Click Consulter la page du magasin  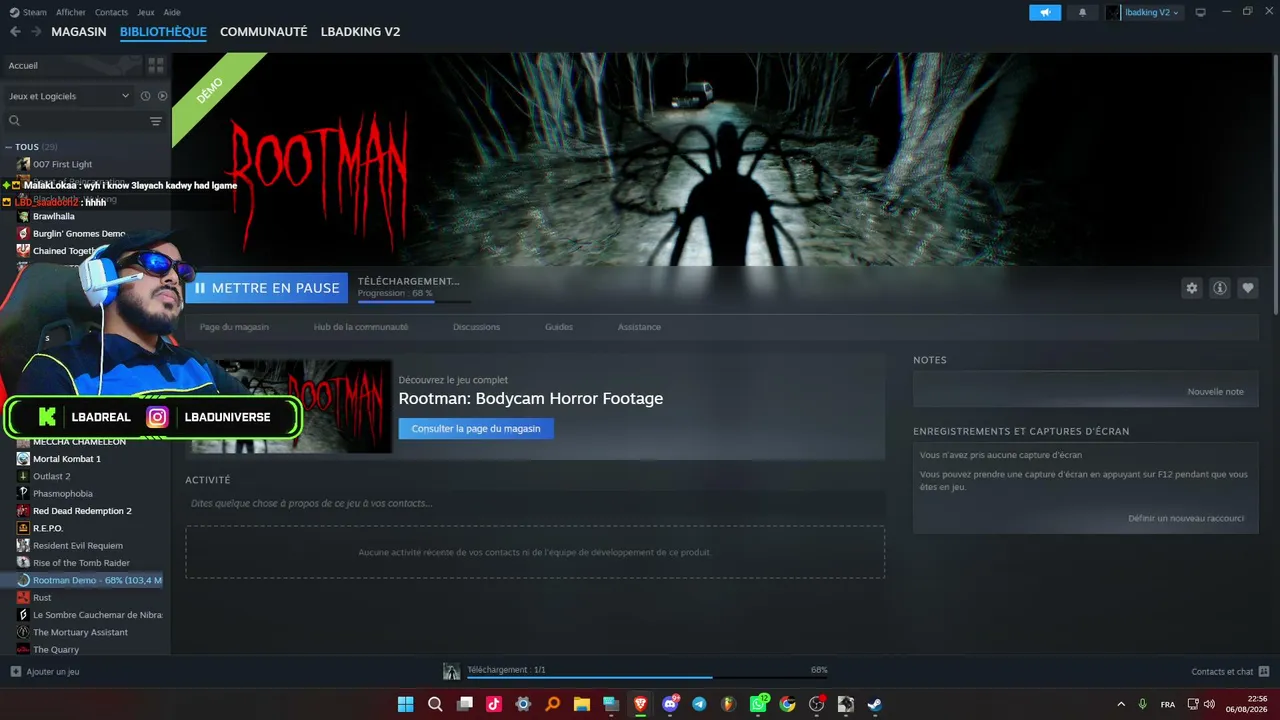[476, 428]
